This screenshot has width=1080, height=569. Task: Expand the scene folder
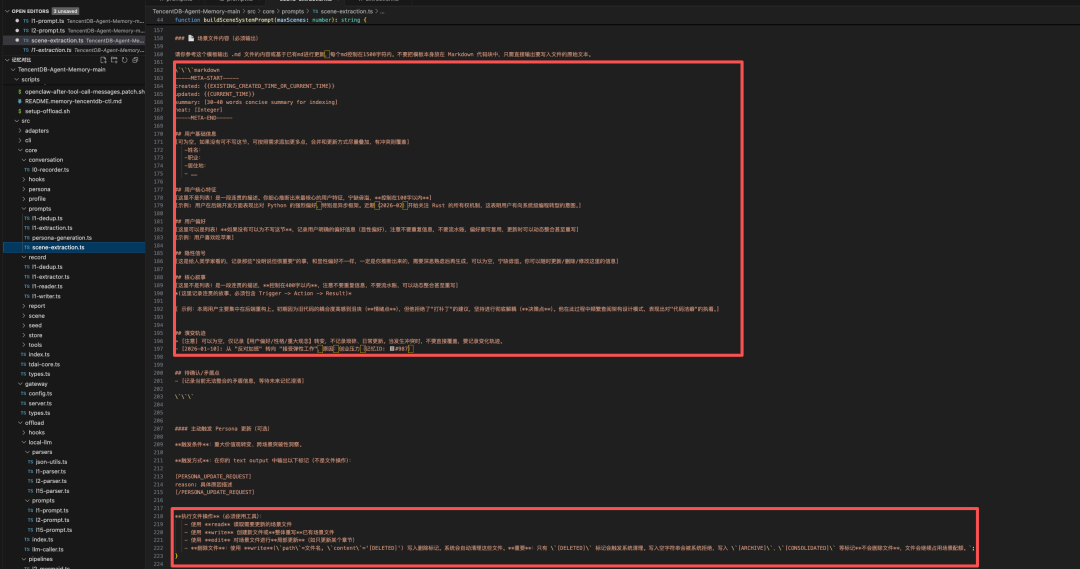click(x=23, y=315)
